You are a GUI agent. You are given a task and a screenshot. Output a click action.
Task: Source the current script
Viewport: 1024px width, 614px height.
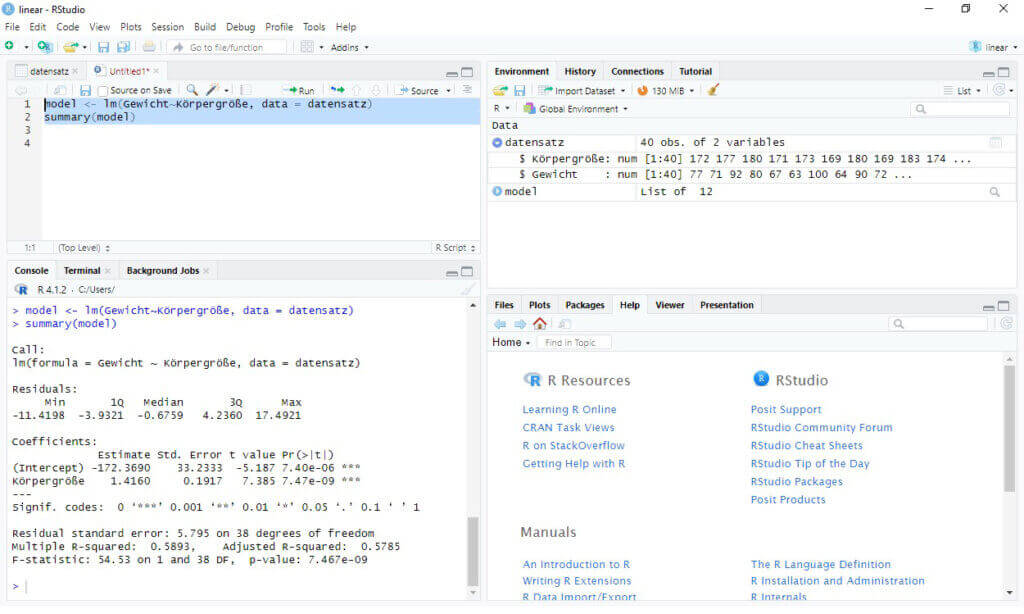[420, 89]
